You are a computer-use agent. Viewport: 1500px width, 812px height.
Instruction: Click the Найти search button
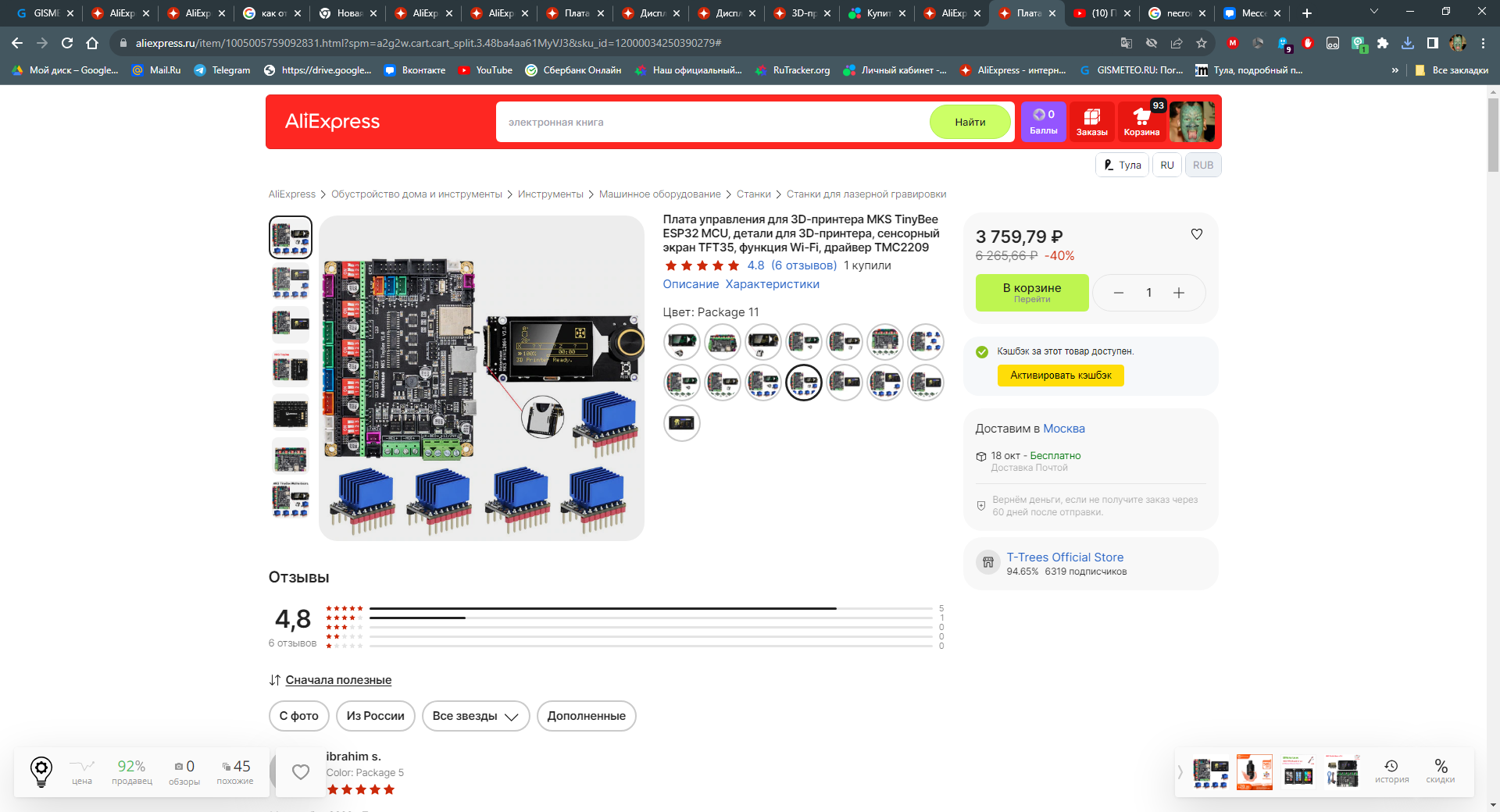pos(970,122)
